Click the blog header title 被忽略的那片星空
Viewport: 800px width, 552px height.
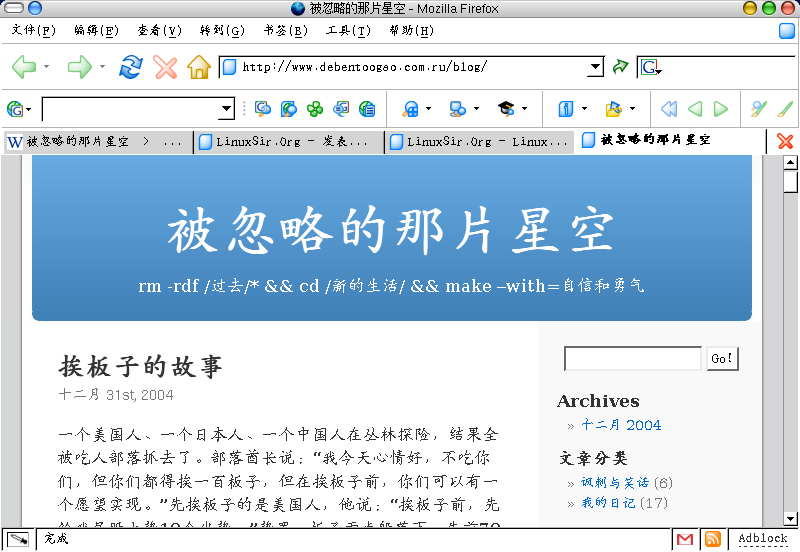[x=391, y=231]
